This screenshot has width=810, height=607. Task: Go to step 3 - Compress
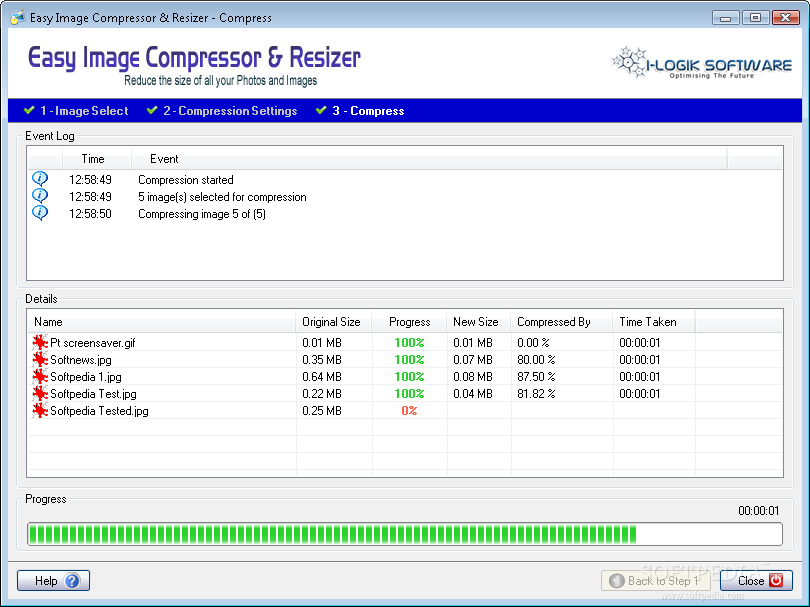(368, 111)
